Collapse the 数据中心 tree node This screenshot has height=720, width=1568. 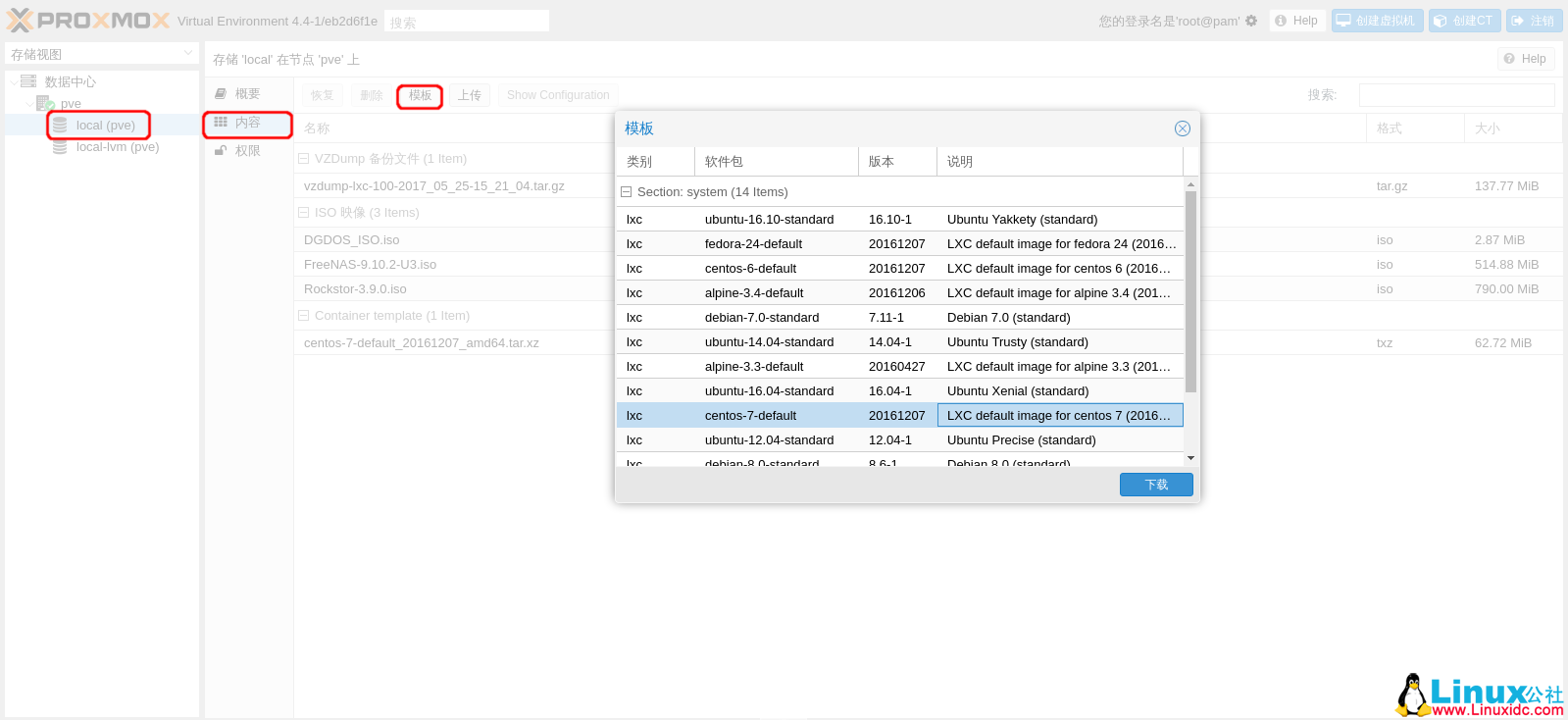pos(13,81)
